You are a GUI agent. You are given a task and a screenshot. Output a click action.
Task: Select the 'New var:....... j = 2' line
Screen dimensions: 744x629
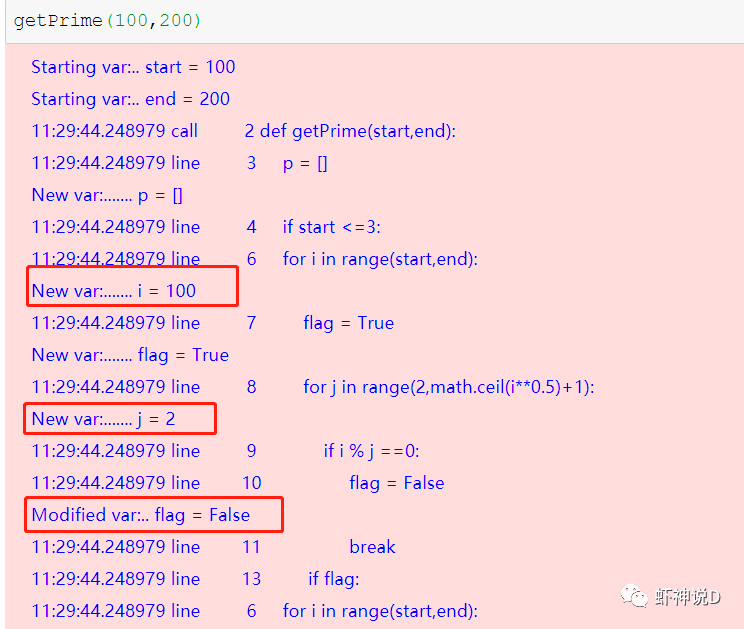coord(103,419)
